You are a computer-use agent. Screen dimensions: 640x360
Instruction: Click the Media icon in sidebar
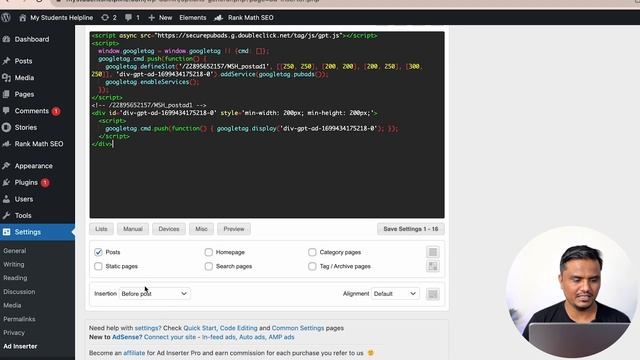click(x=6, y=78)
